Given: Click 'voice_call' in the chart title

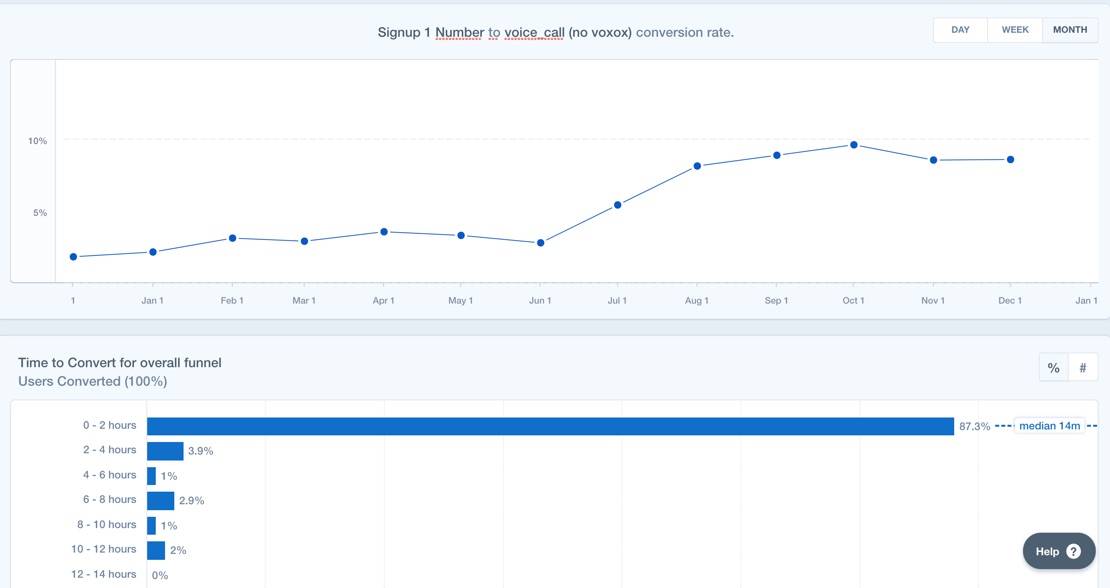Looking at the screenshot, I should tap(534, 32).
